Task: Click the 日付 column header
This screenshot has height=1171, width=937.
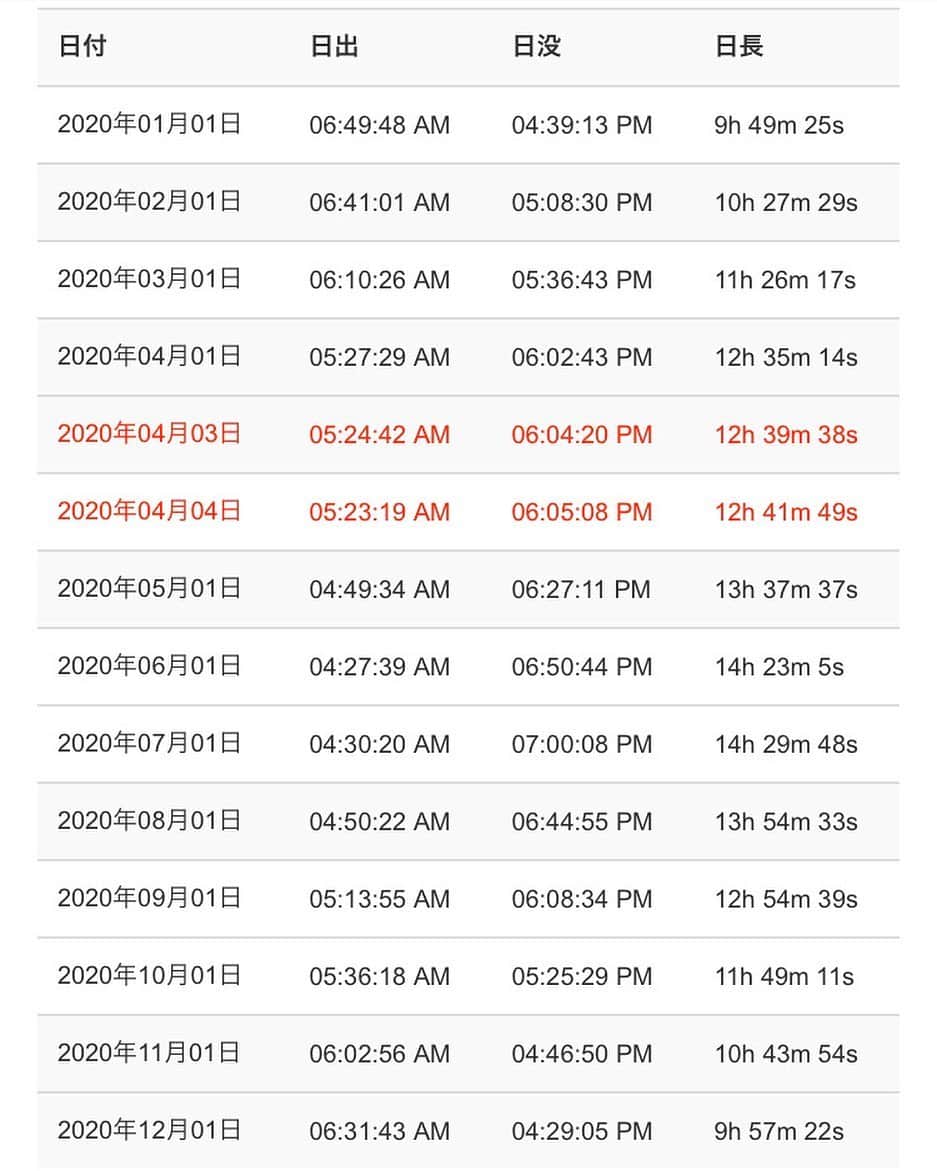Action: pyautogui.click(x=82, y=46)
